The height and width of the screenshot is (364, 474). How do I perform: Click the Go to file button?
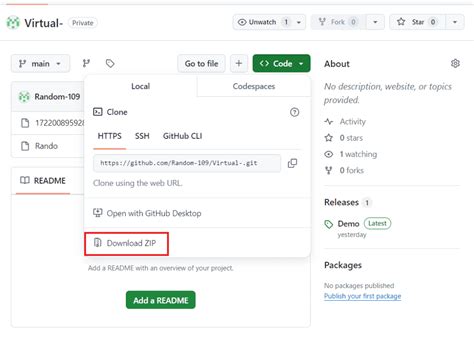[x=201, y=63]
